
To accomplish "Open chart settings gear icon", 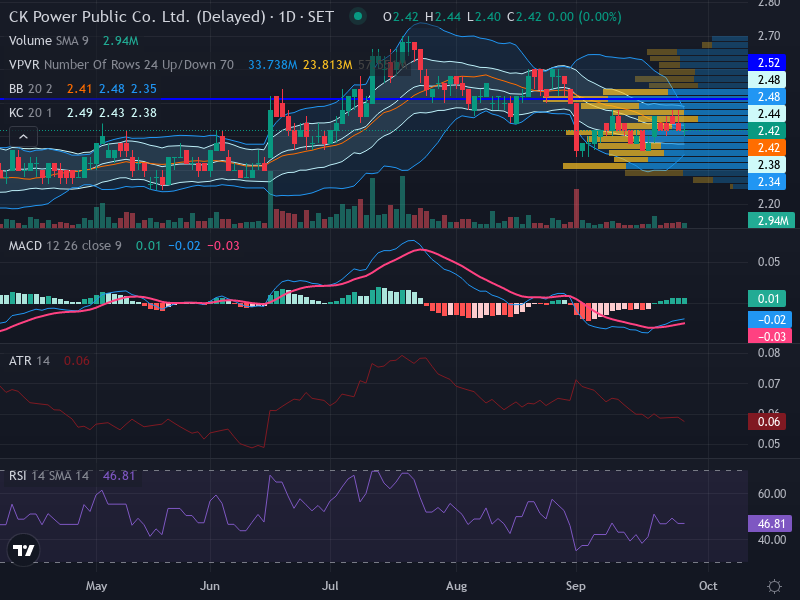I will pyautogui.click(x=774, y=586).
